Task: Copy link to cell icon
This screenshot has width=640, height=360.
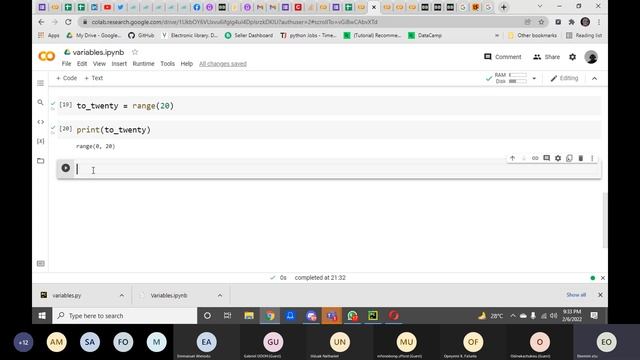Action: tap(535, 158)
